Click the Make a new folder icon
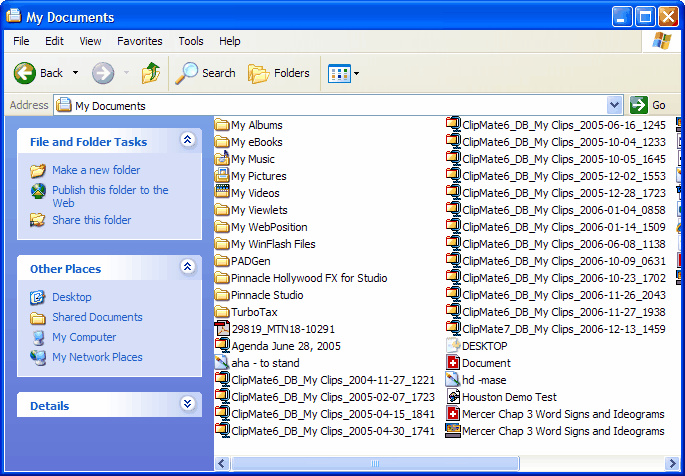The width and height of the screenshot is (685, 476). pos(38,170)
